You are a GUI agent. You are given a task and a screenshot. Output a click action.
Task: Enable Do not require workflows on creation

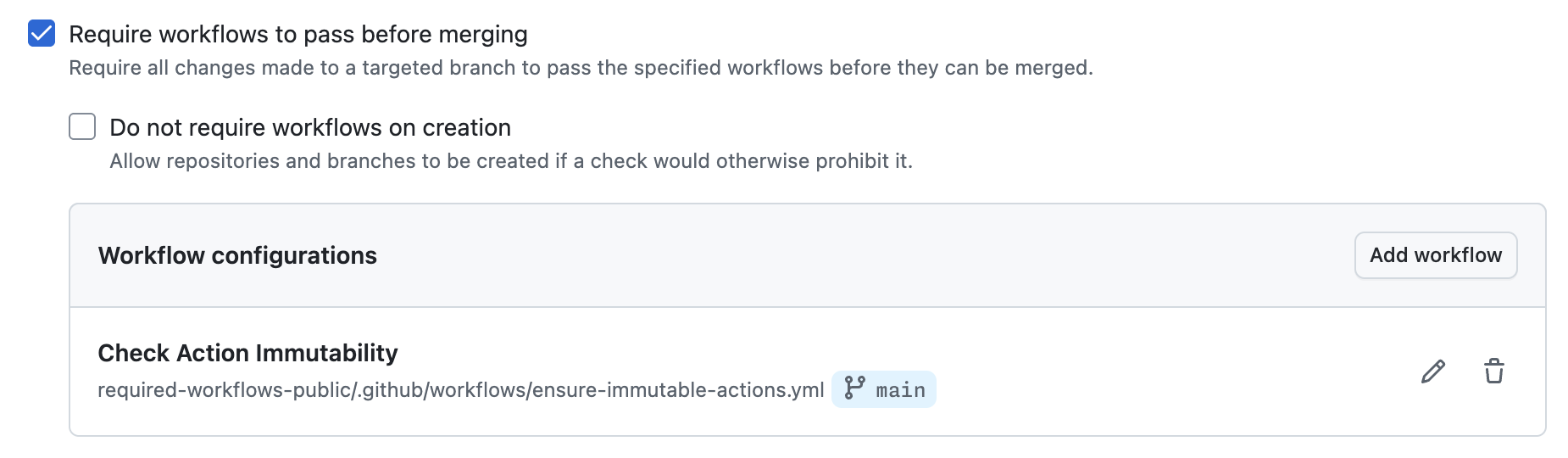point(82,126)
